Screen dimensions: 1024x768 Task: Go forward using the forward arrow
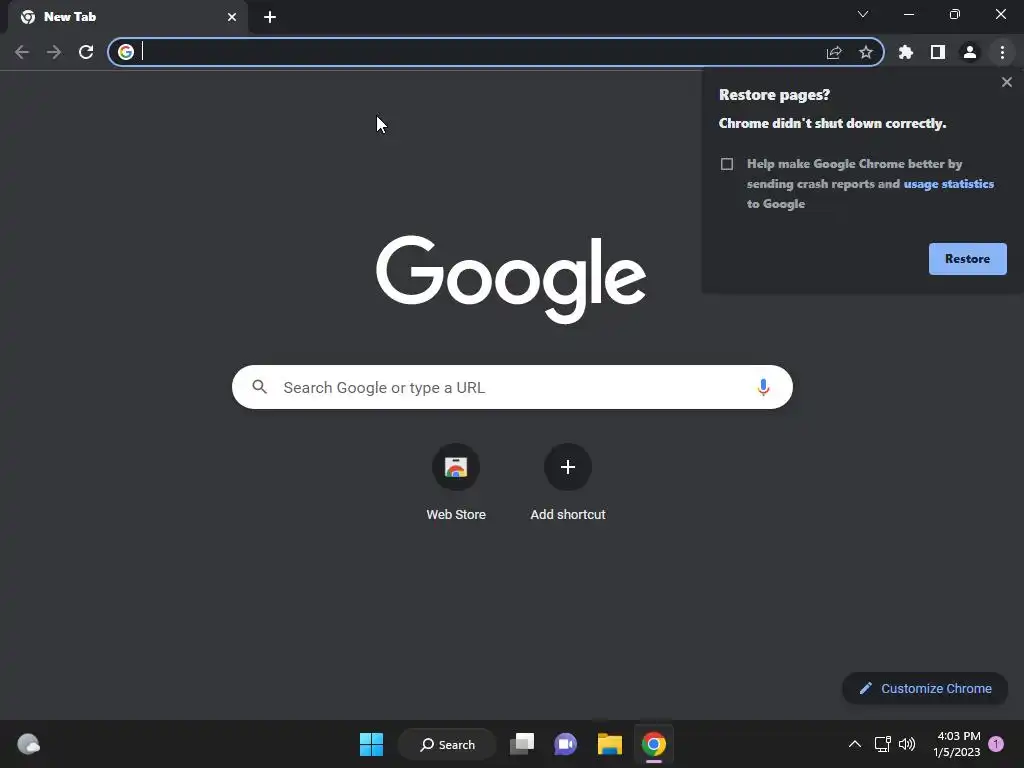(54, 52)
